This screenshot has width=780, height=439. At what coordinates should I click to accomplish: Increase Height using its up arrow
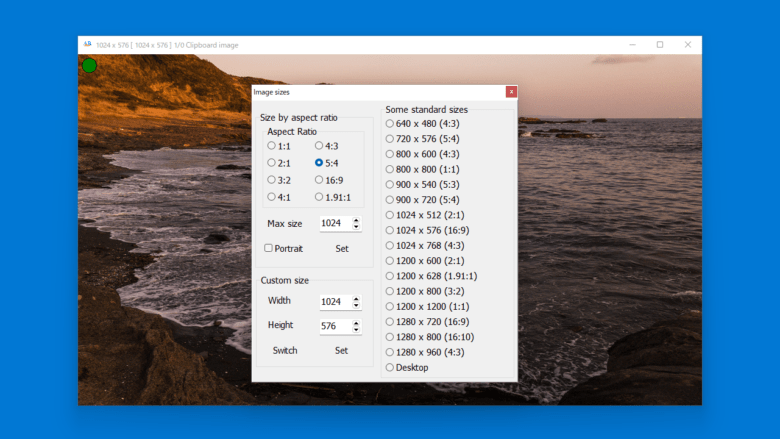click(x=356, y=323)
